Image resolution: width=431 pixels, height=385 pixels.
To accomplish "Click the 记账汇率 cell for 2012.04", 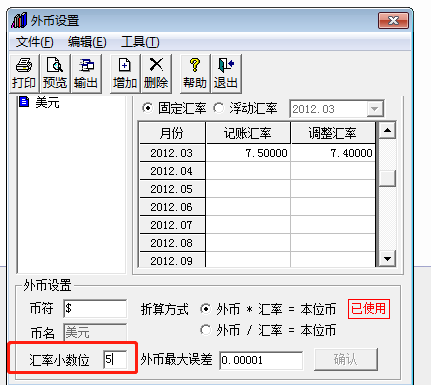I will tap(248, 171).
